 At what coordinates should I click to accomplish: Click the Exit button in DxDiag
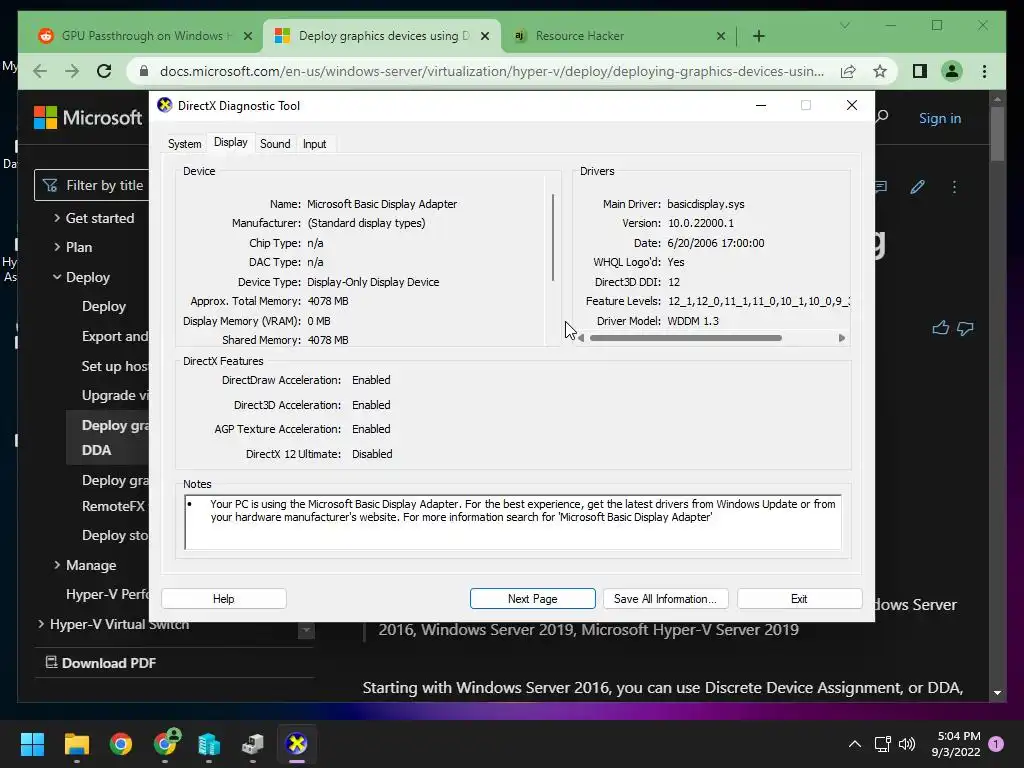tap(799, 599)
